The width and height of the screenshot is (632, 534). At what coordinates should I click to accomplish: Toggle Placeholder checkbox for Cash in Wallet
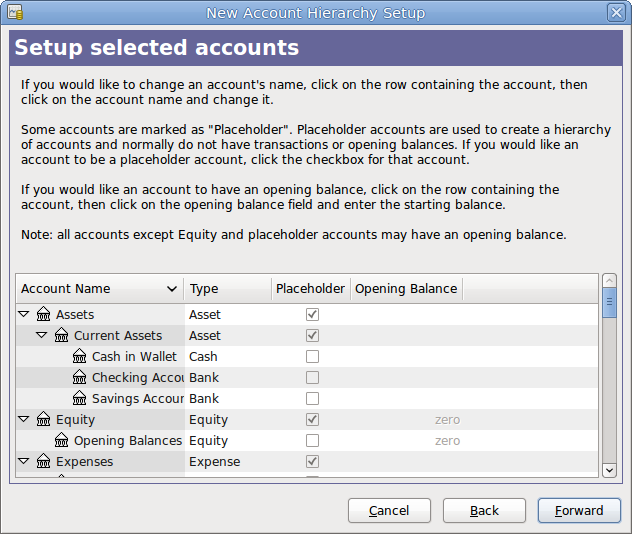click(x=312, y=357)
